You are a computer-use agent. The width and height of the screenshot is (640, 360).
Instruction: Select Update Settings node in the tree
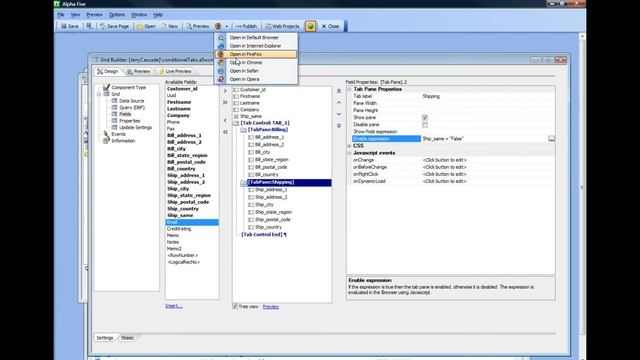click(136, 127)
